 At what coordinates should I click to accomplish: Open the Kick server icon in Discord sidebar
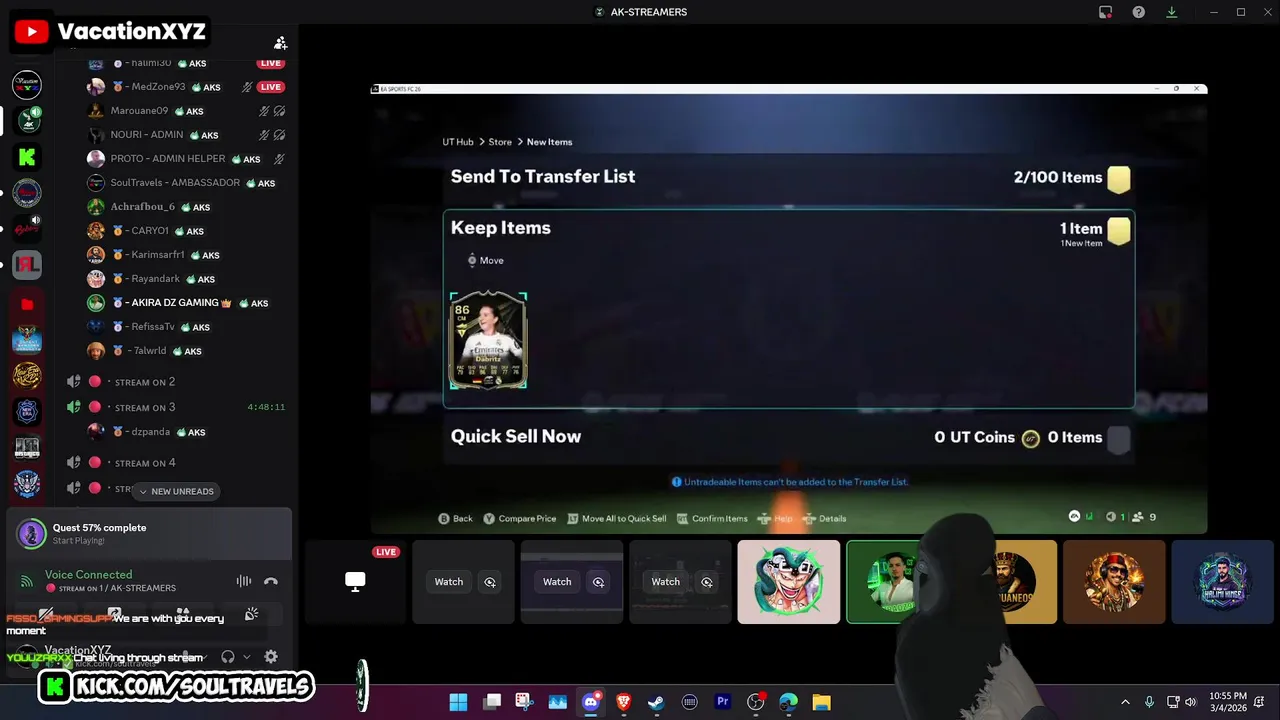tap(27, 156)
